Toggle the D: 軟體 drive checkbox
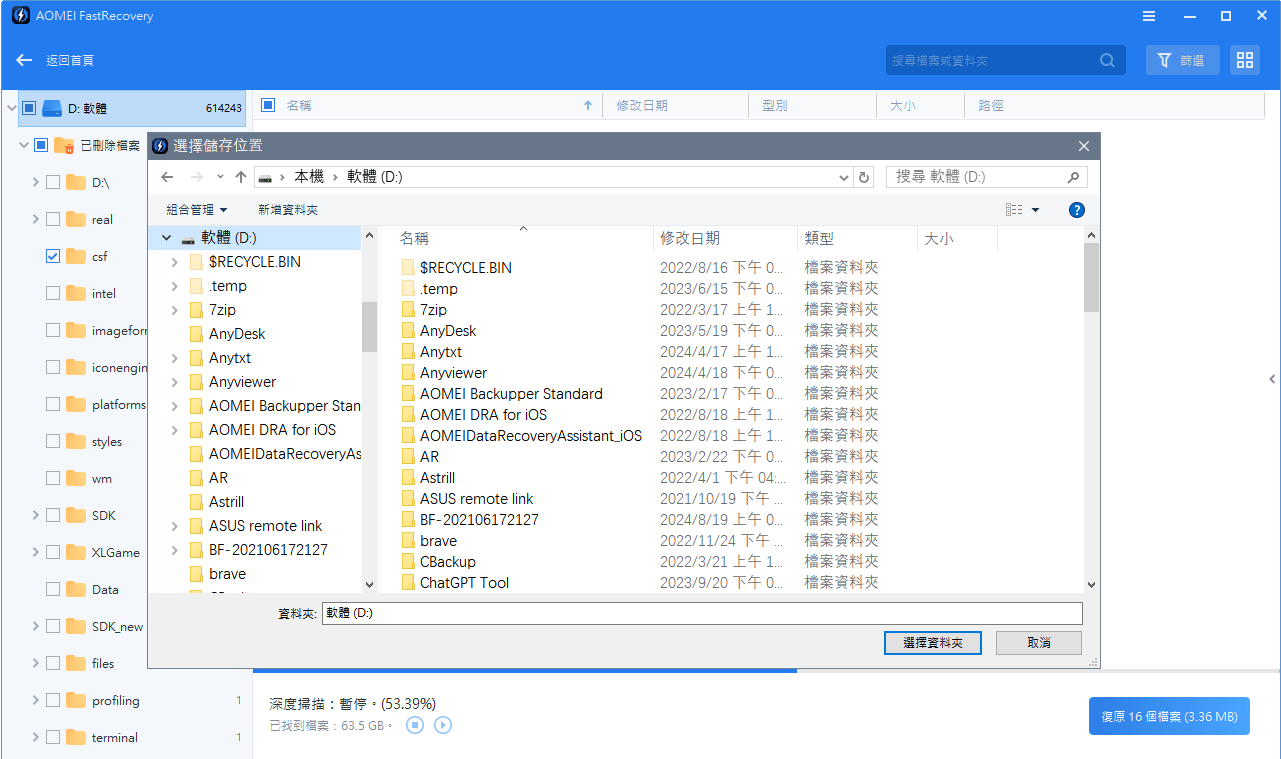The image size is (1281, 759). click(29, 108)
